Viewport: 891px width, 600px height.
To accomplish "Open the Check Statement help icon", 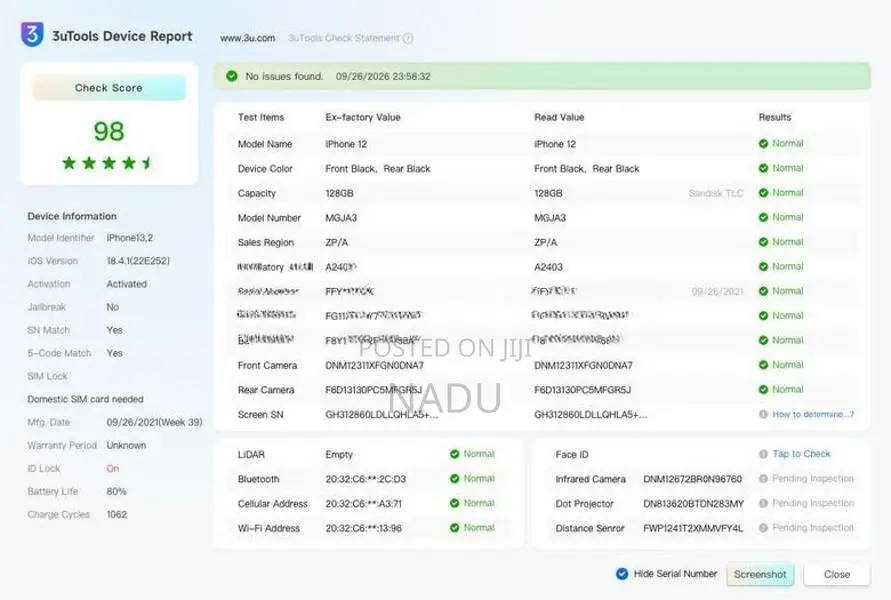I will [408, 38].
